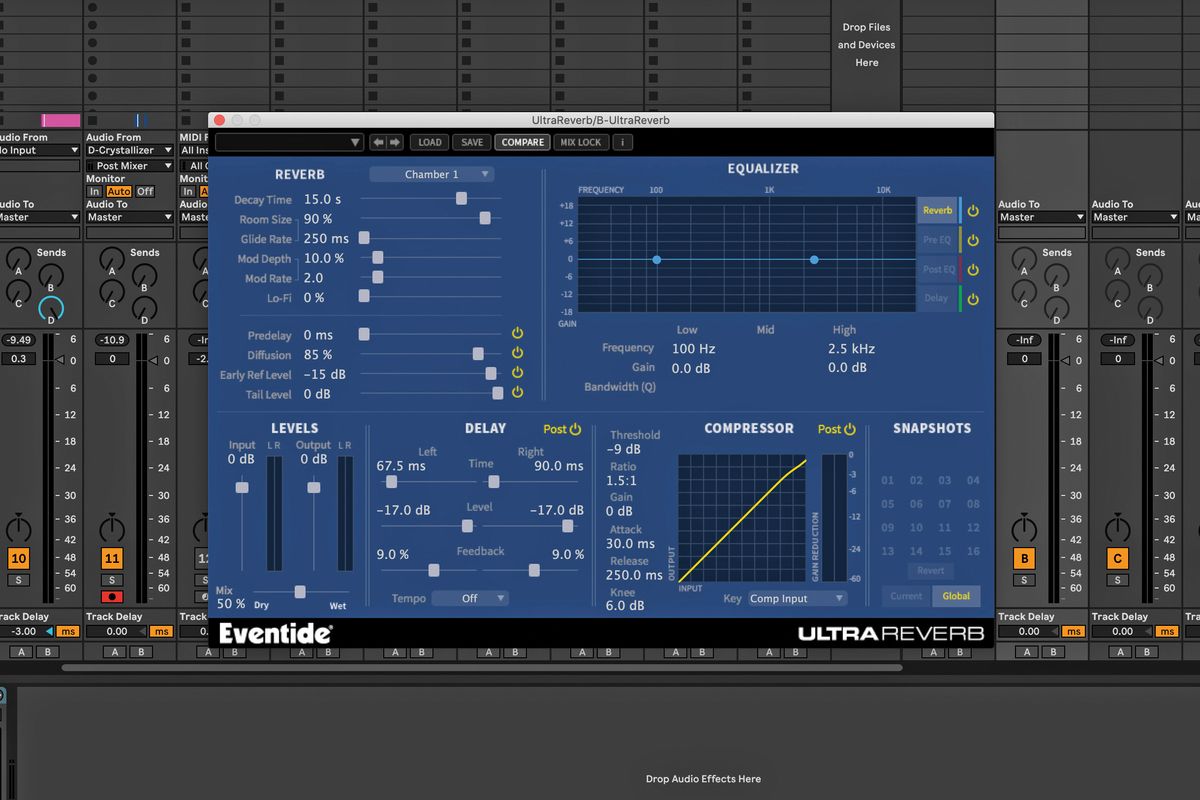Click the Predelay power icon
Viewport: 1200px width, 800px height.
pyautogui.click(x=517, y=332)
